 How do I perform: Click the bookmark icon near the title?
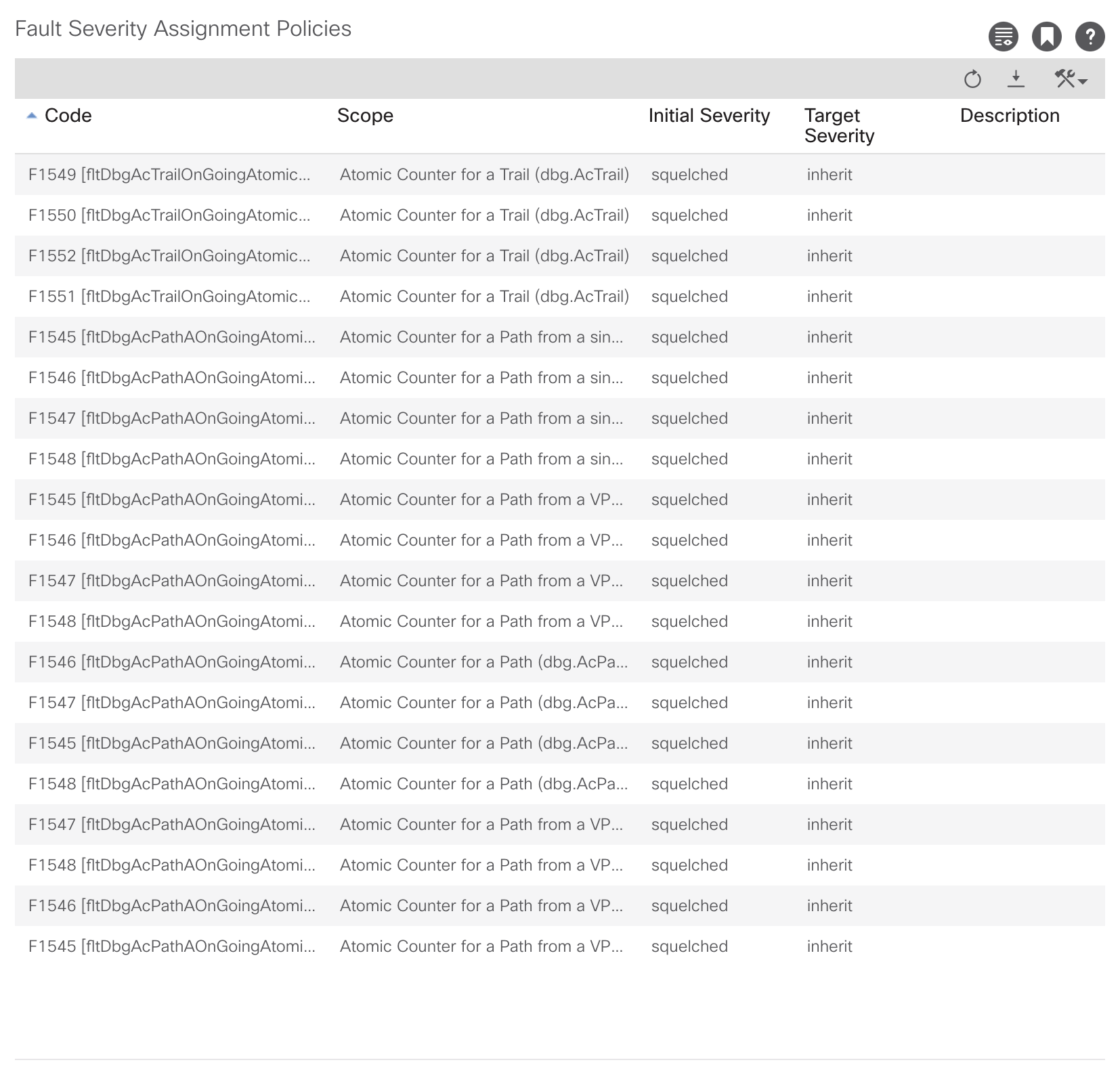click(1046, 37)
